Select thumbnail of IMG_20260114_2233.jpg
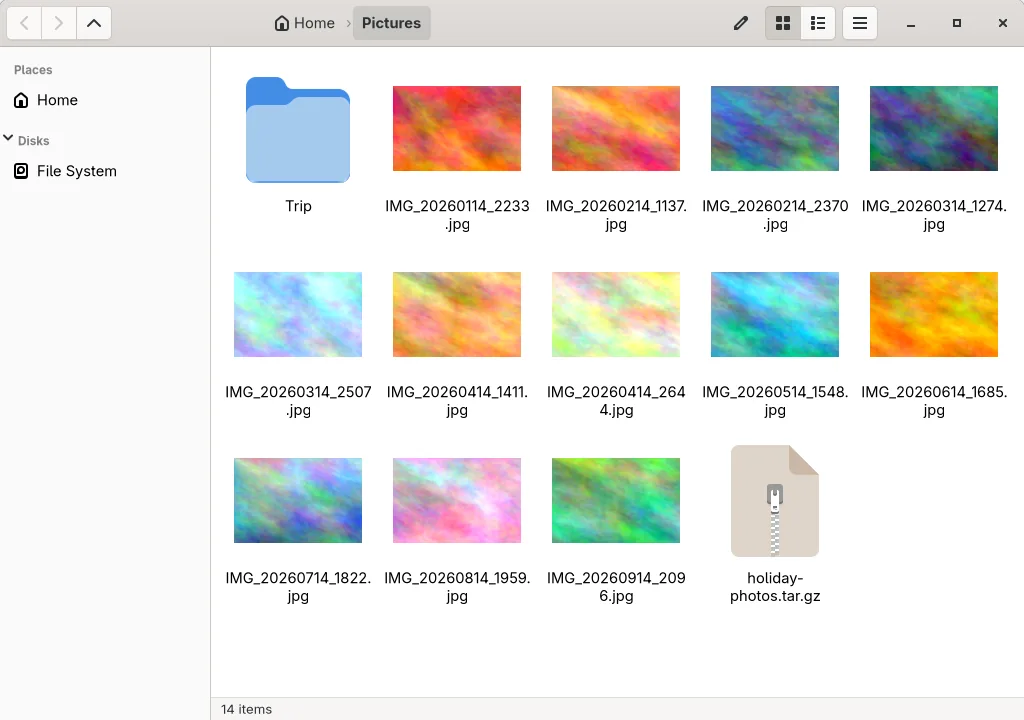Image resolution: width=1024 pixels, height=720 pixels. [457, 129]
